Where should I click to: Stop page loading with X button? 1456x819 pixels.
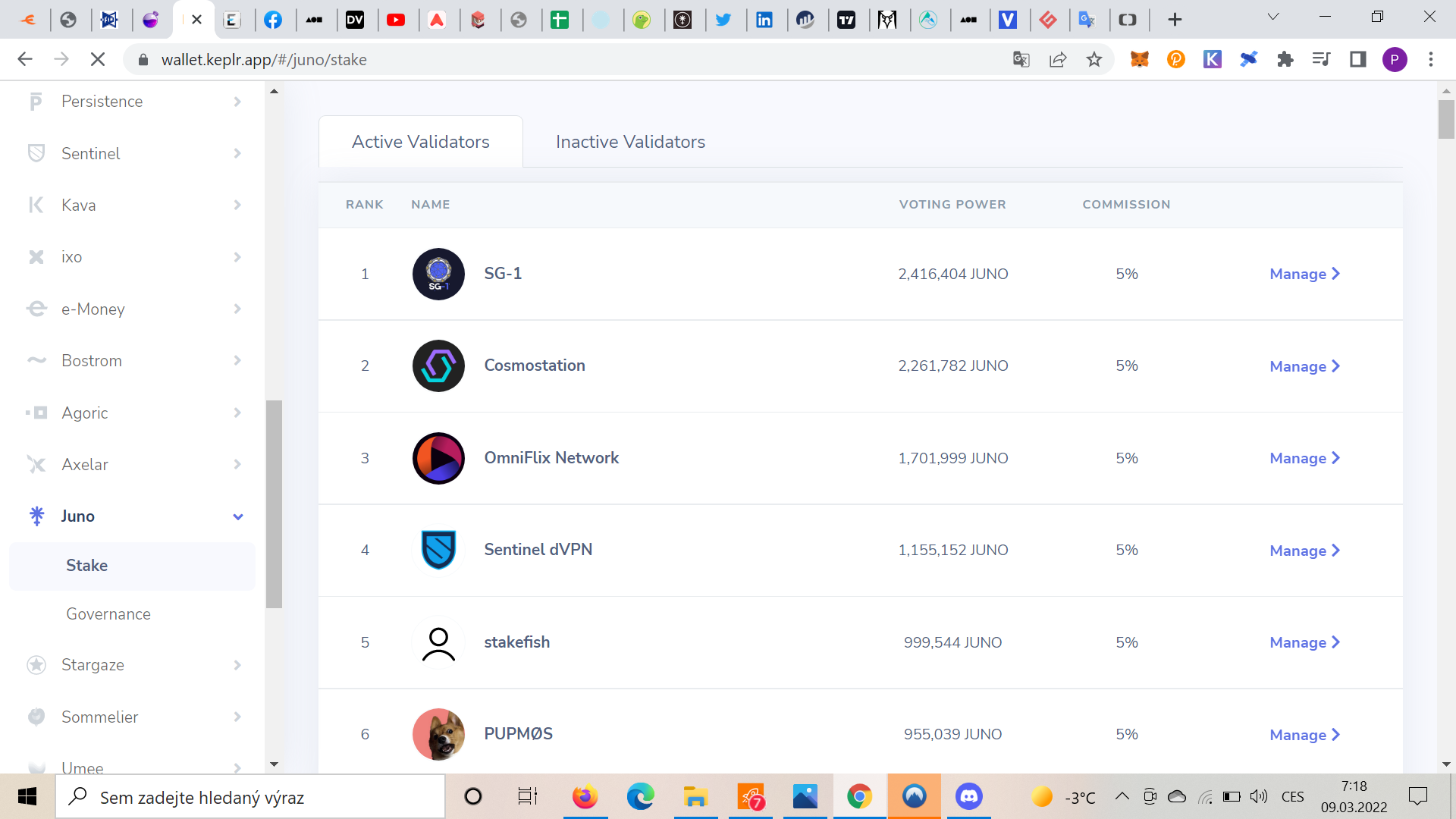pos(97,59)
